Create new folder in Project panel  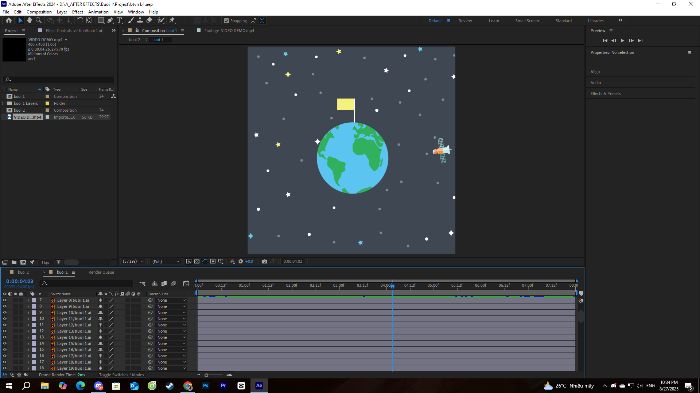pos(14,262)
